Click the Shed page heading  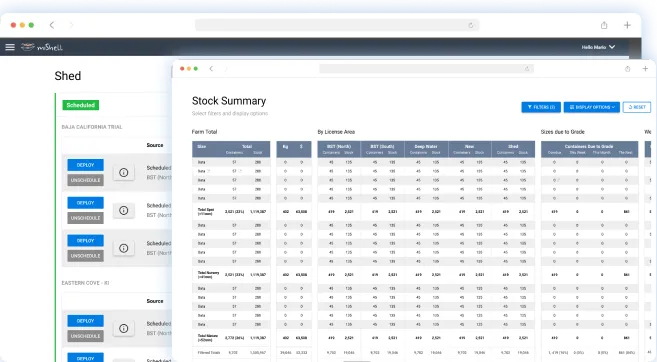click(x=67, y=76)
